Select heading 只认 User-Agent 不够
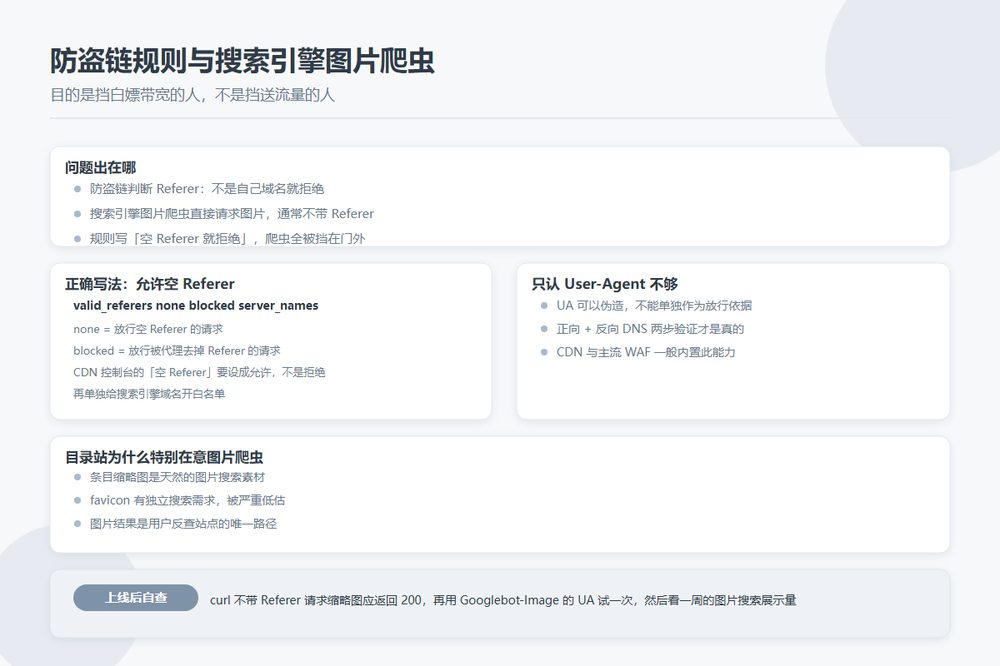 pos(605,284)
